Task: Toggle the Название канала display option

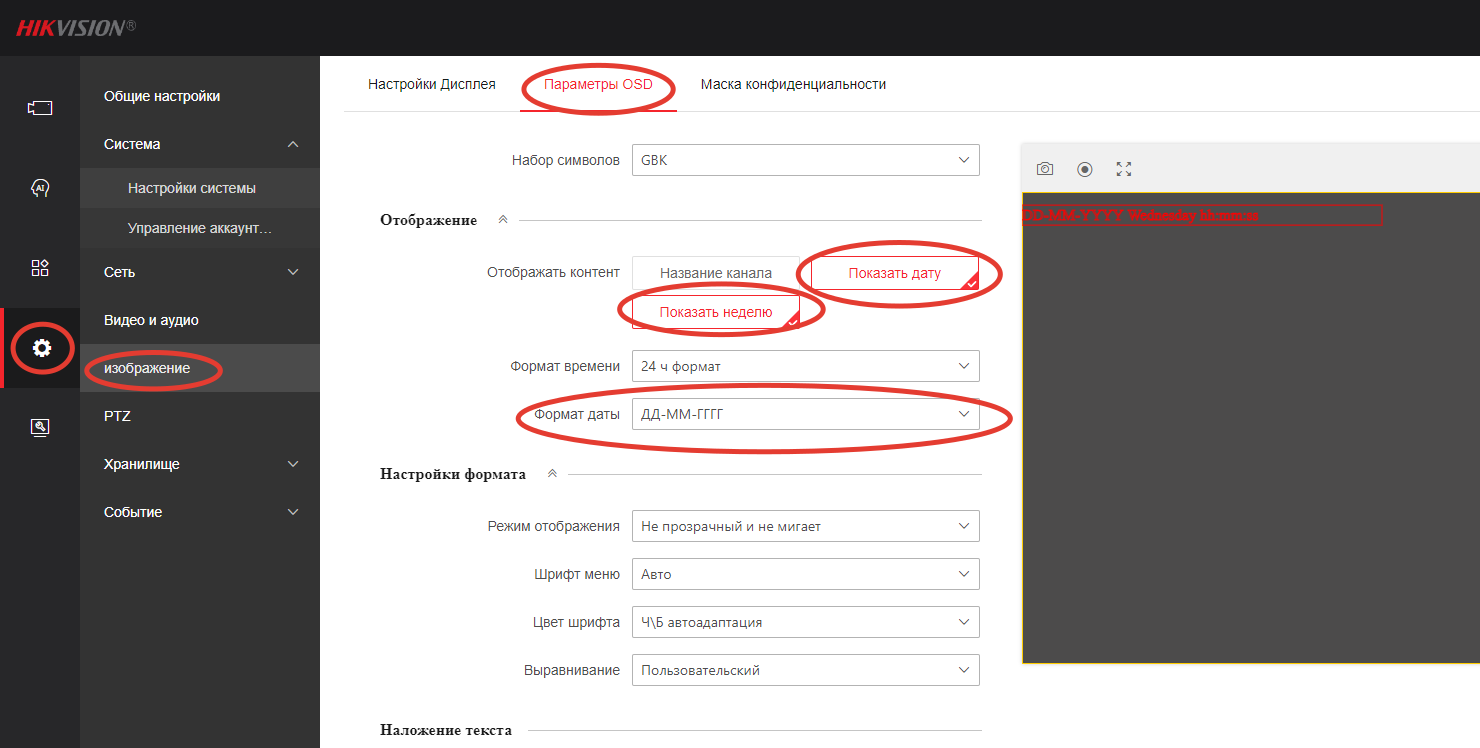Action: pyautogui.click(x=716, y=273)
